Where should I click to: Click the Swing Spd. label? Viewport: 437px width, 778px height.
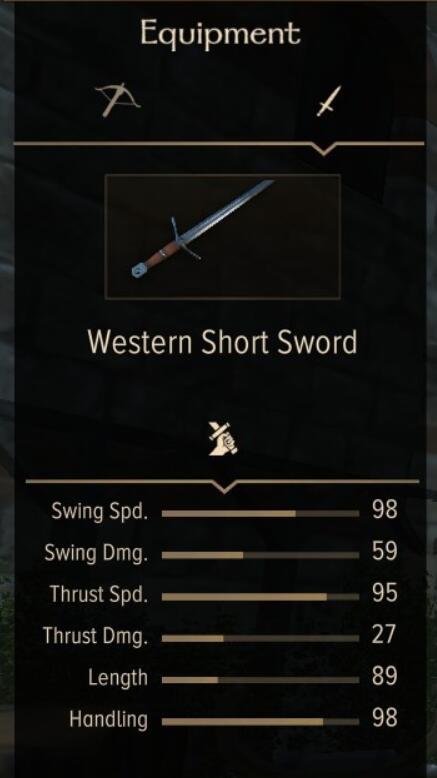pos(100,512)
